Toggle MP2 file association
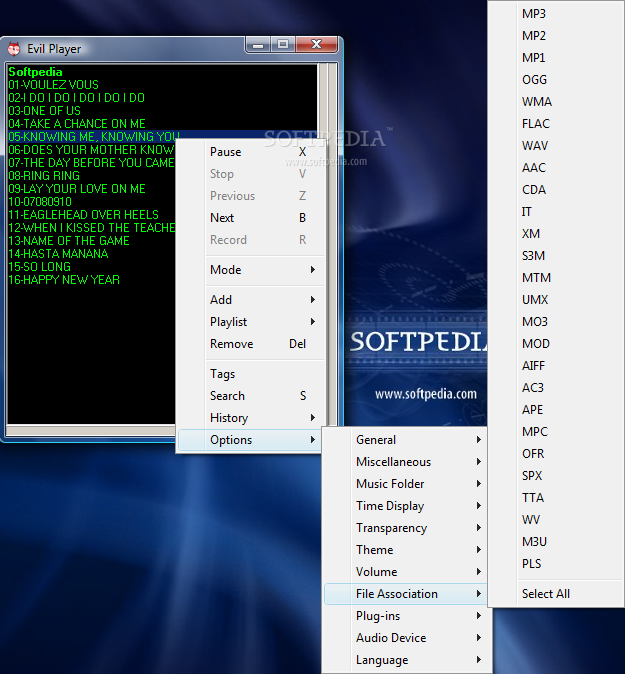625x674 pixels. point(556,36)
